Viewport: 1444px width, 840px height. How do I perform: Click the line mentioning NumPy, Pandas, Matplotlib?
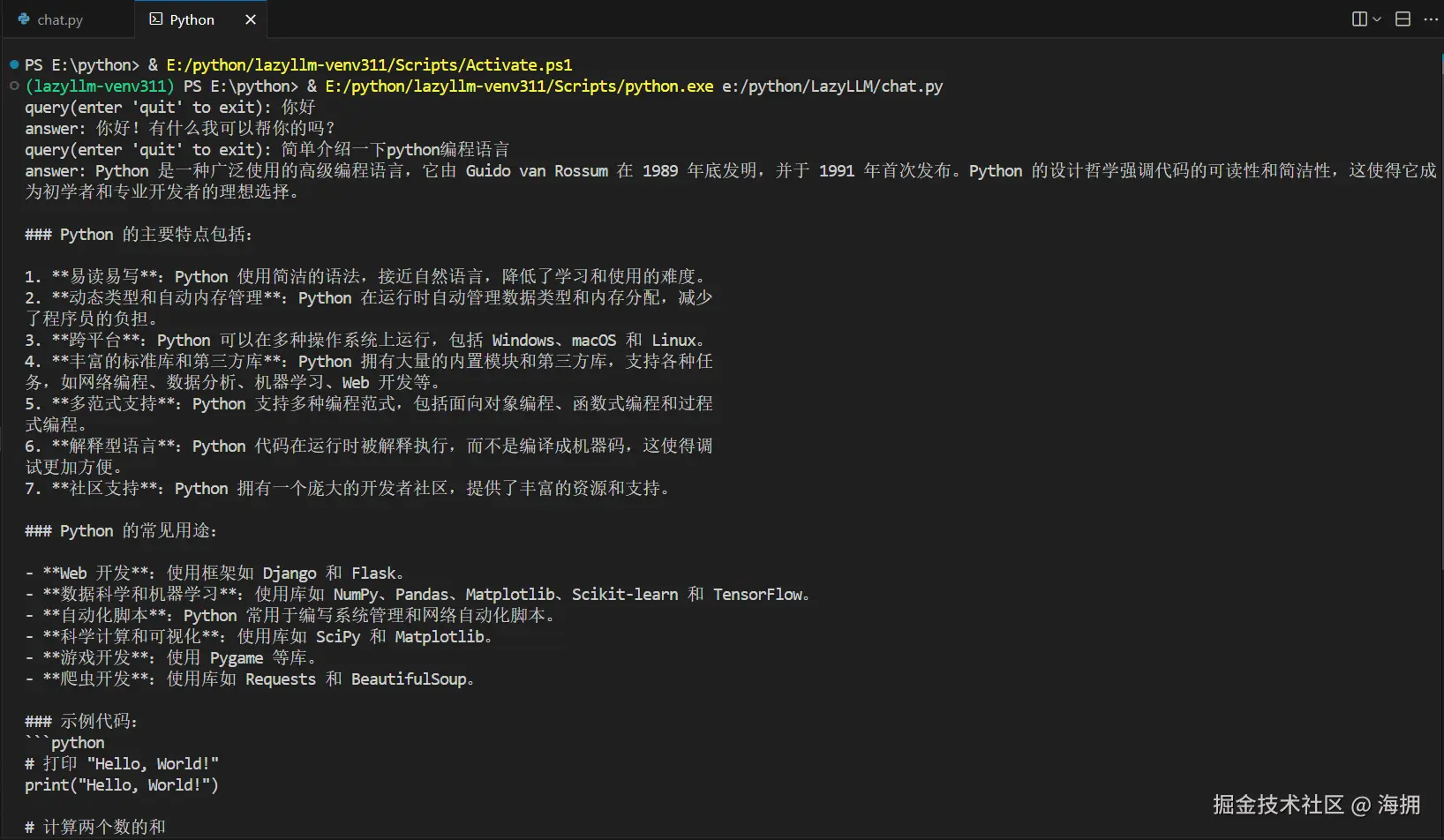(418, 594)
